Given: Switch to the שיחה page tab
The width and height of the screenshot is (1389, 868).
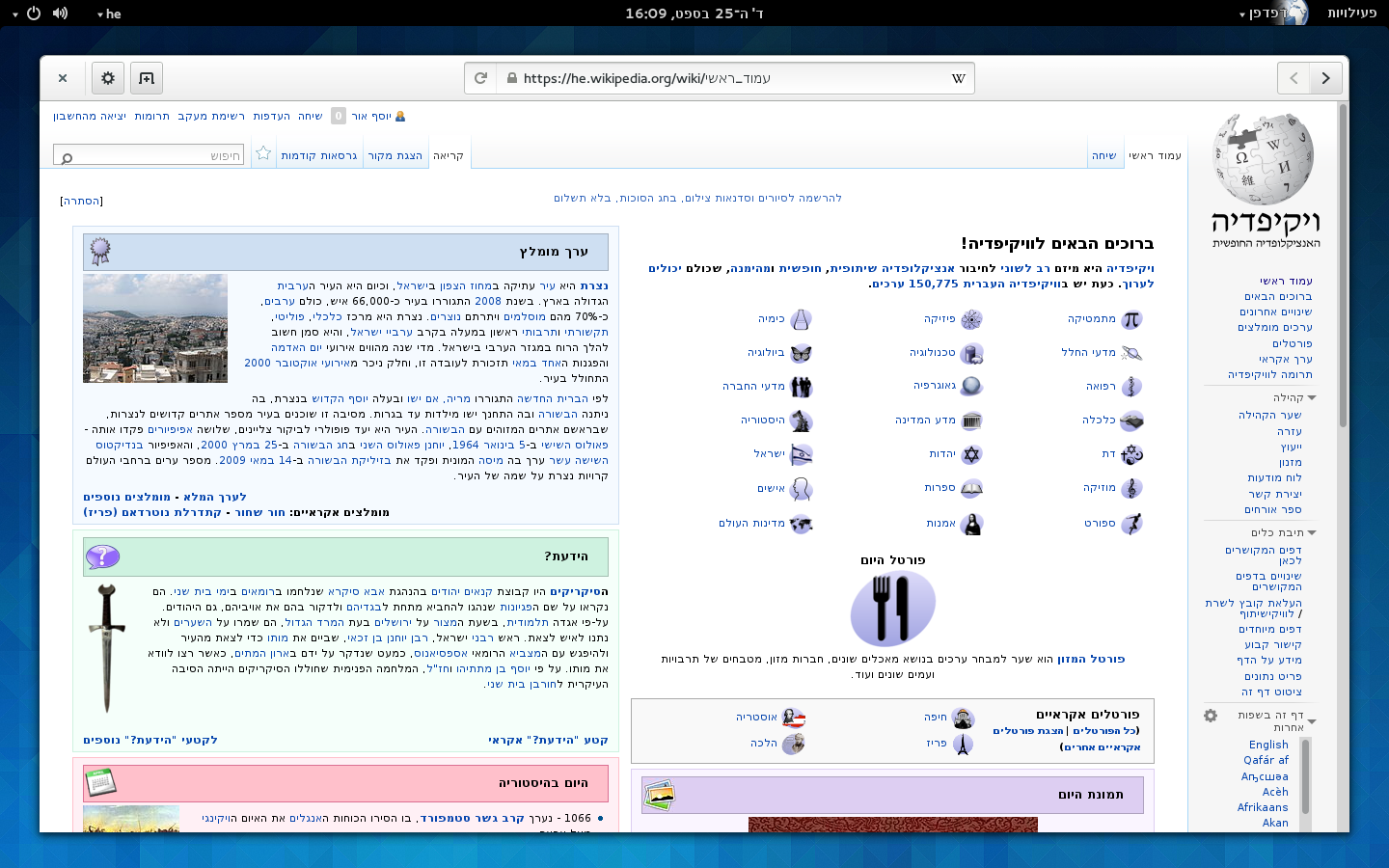Looking at the screenshot, I should pyautogui.click(x=1103, y=155).
